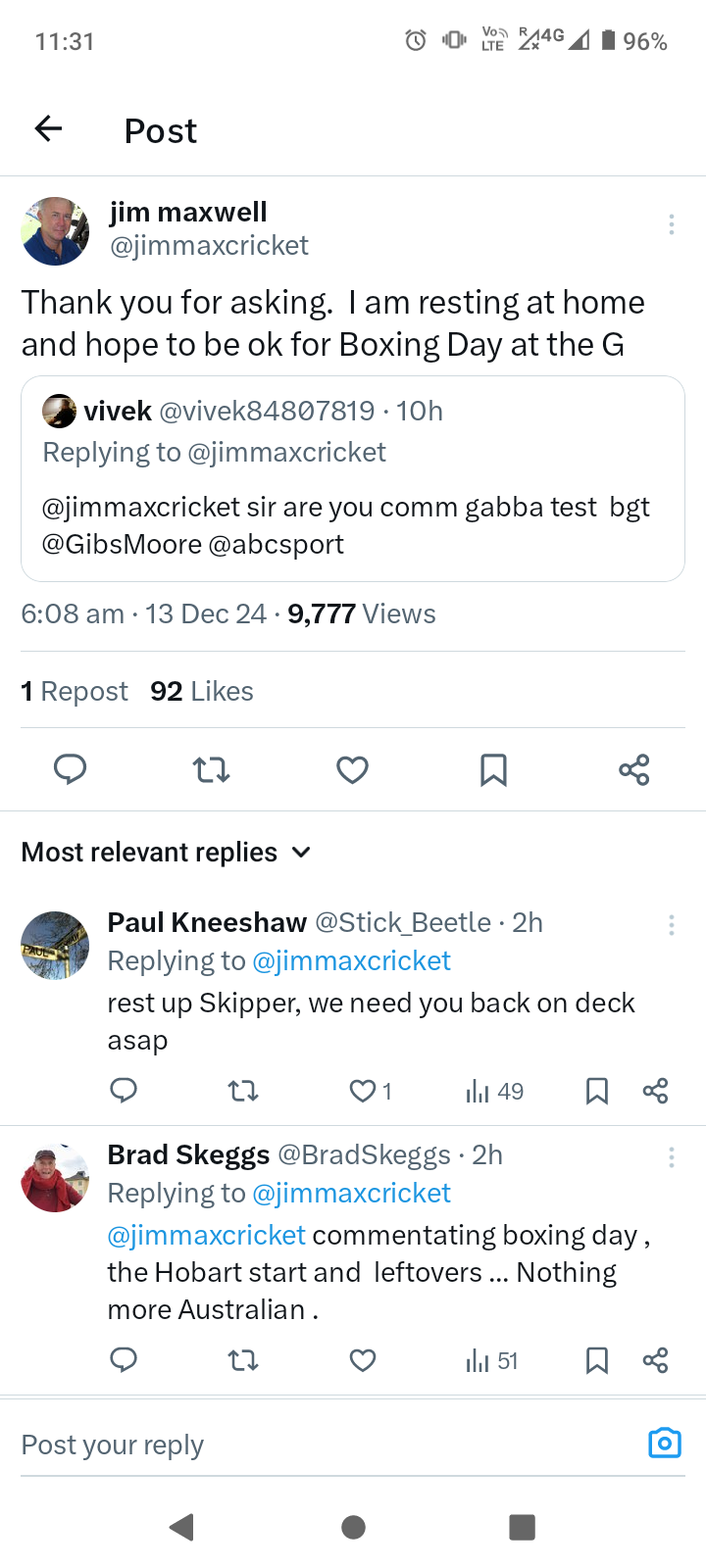706x1568 pixels.
Task: Repost jim maxwell's post
Action: pos(211,770)
